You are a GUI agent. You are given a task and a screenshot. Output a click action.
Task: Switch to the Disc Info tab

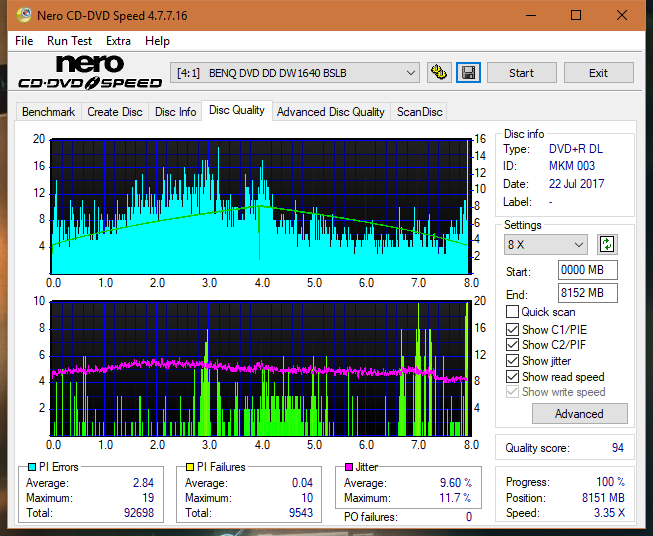tap(175, 112)
